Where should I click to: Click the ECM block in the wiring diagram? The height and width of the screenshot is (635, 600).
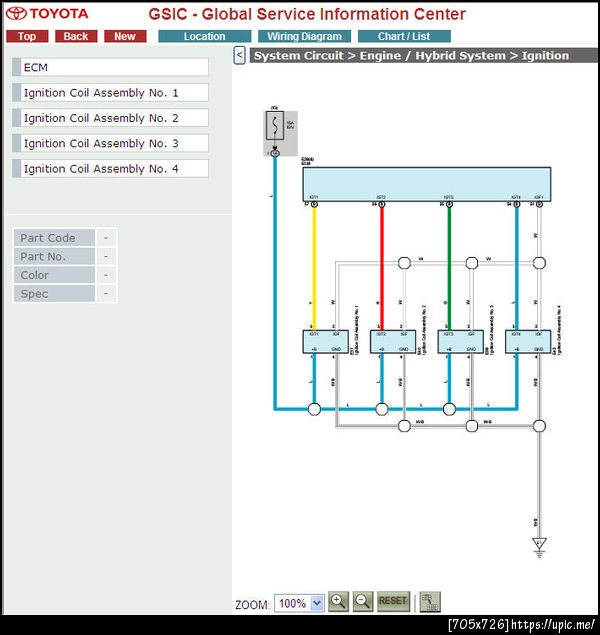pyautogui.click(x=427, y=184)
